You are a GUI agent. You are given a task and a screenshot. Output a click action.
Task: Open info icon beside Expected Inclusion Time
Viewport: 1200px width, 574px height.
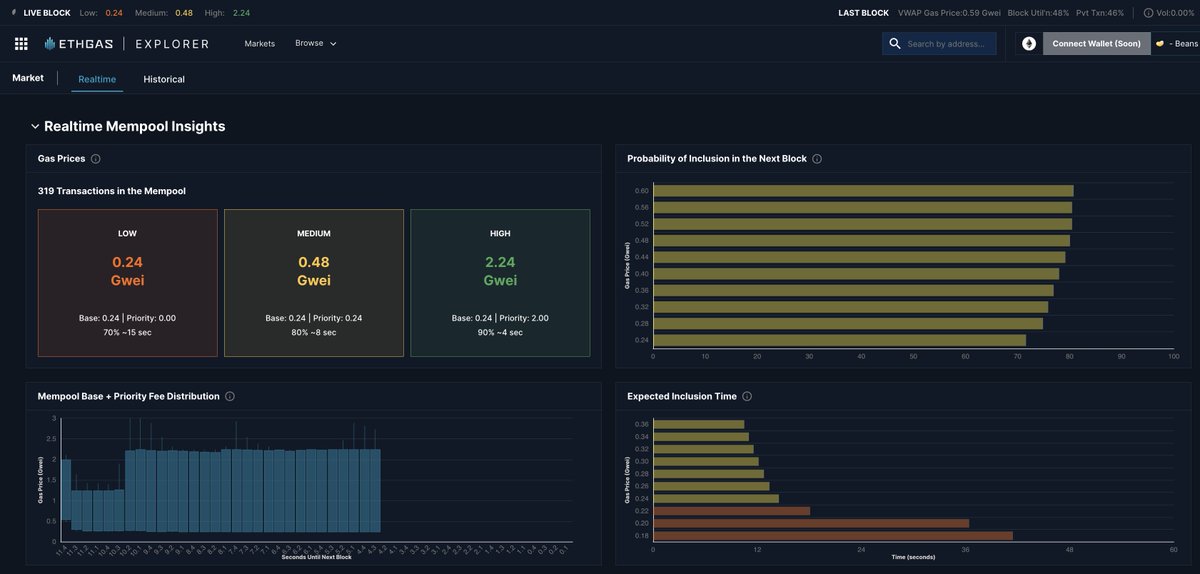[x=747, y=397]
